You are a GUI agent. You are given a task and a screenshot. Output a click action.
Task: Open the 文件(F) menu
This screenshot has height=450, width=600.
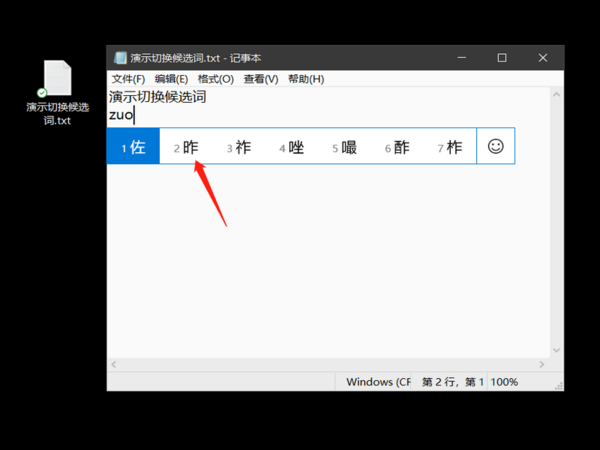coord(128,79)
